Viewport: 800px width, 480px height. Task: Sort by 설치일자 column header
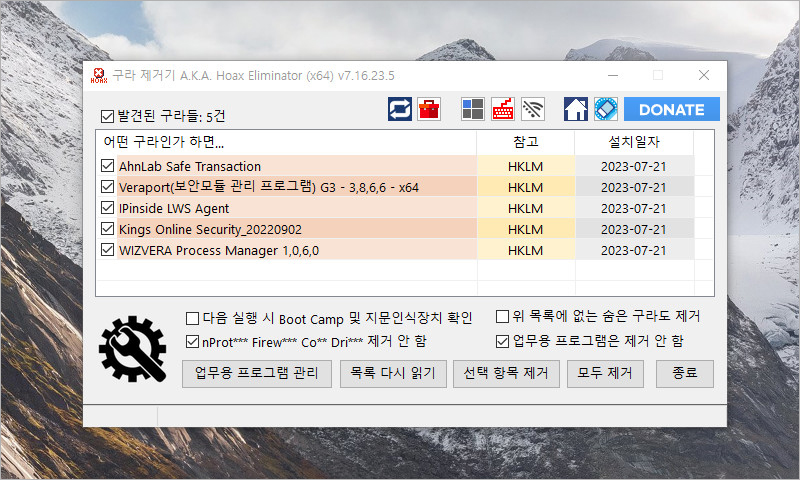pyautogui.click(x=634, y=142)
